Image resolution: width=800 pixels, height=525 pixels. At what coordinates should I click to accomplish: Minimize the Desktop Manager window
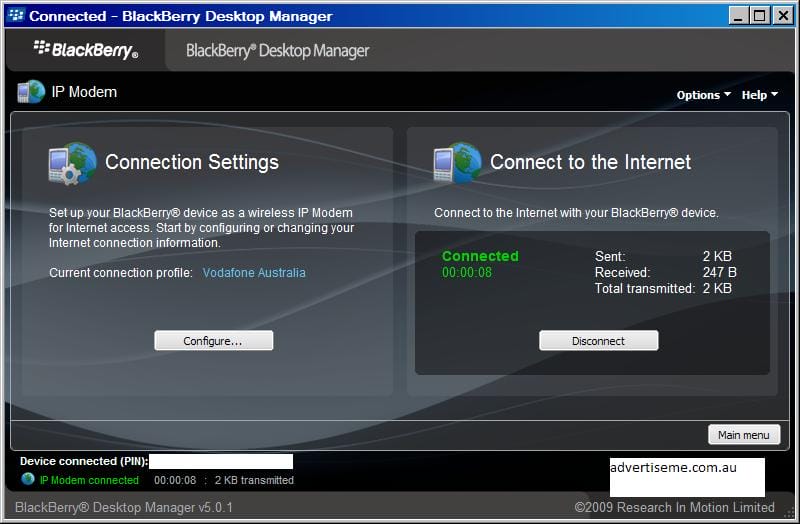[737, 16]
